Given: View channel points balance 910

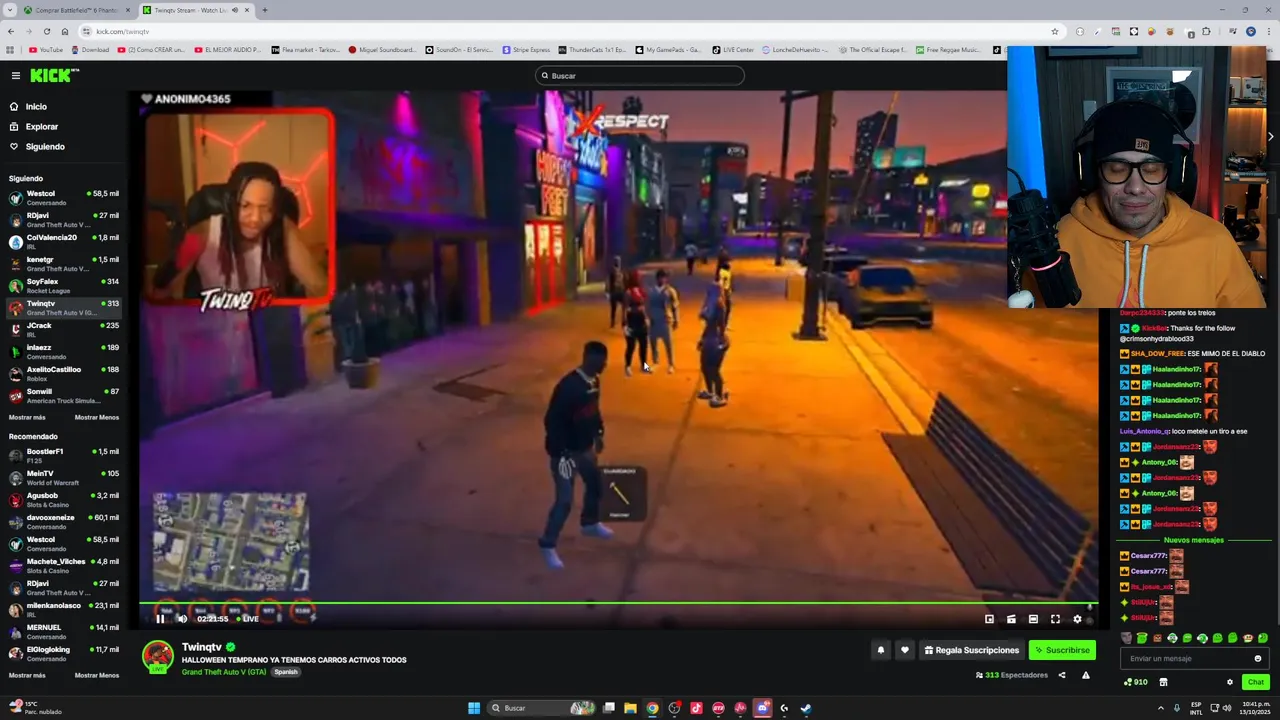Looking at the screenshot, I should click(x=1136, y=682).
